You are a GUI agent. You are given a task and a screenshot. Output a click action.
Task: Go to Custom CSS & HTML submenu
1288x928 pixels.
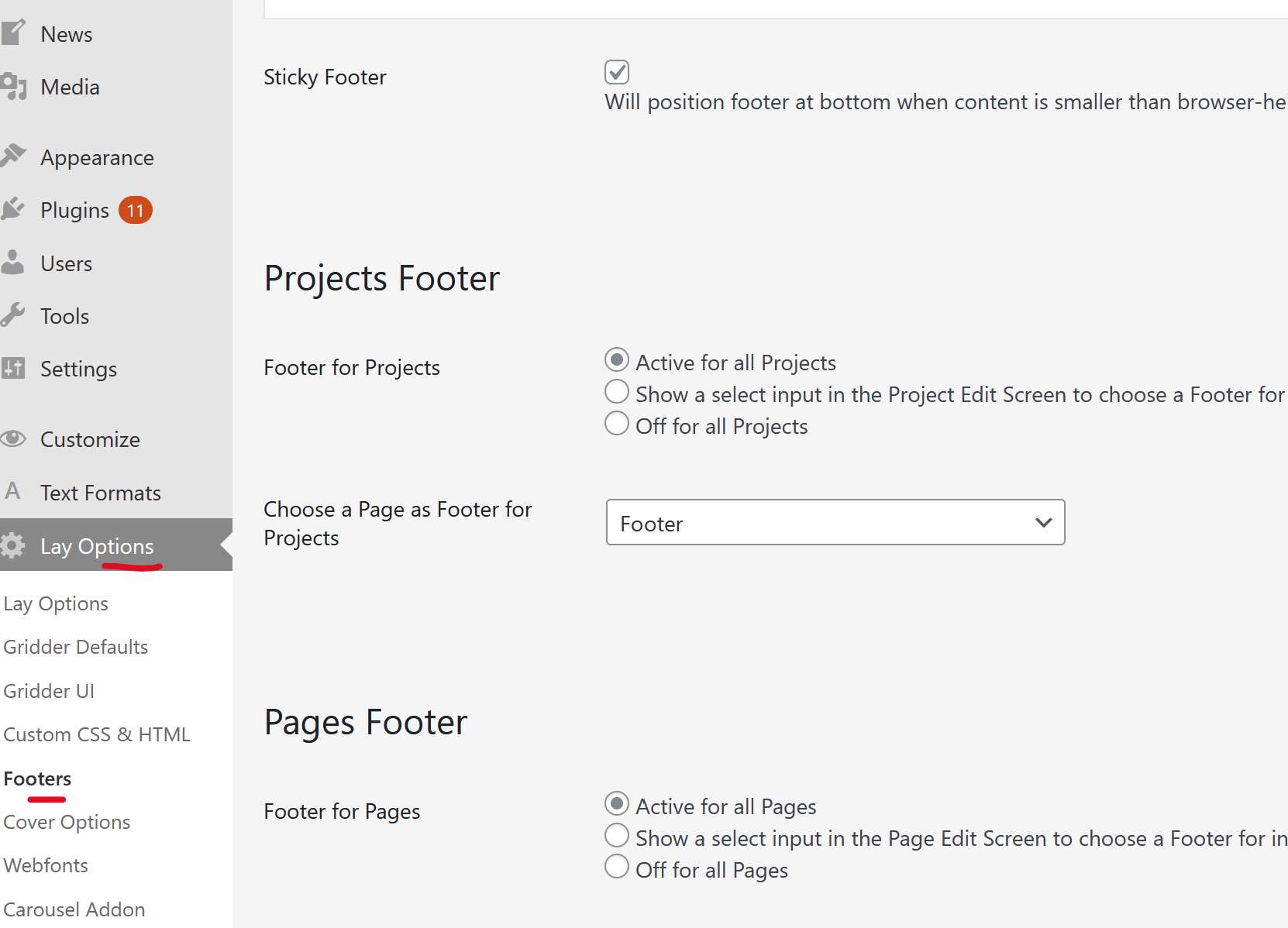97,734
